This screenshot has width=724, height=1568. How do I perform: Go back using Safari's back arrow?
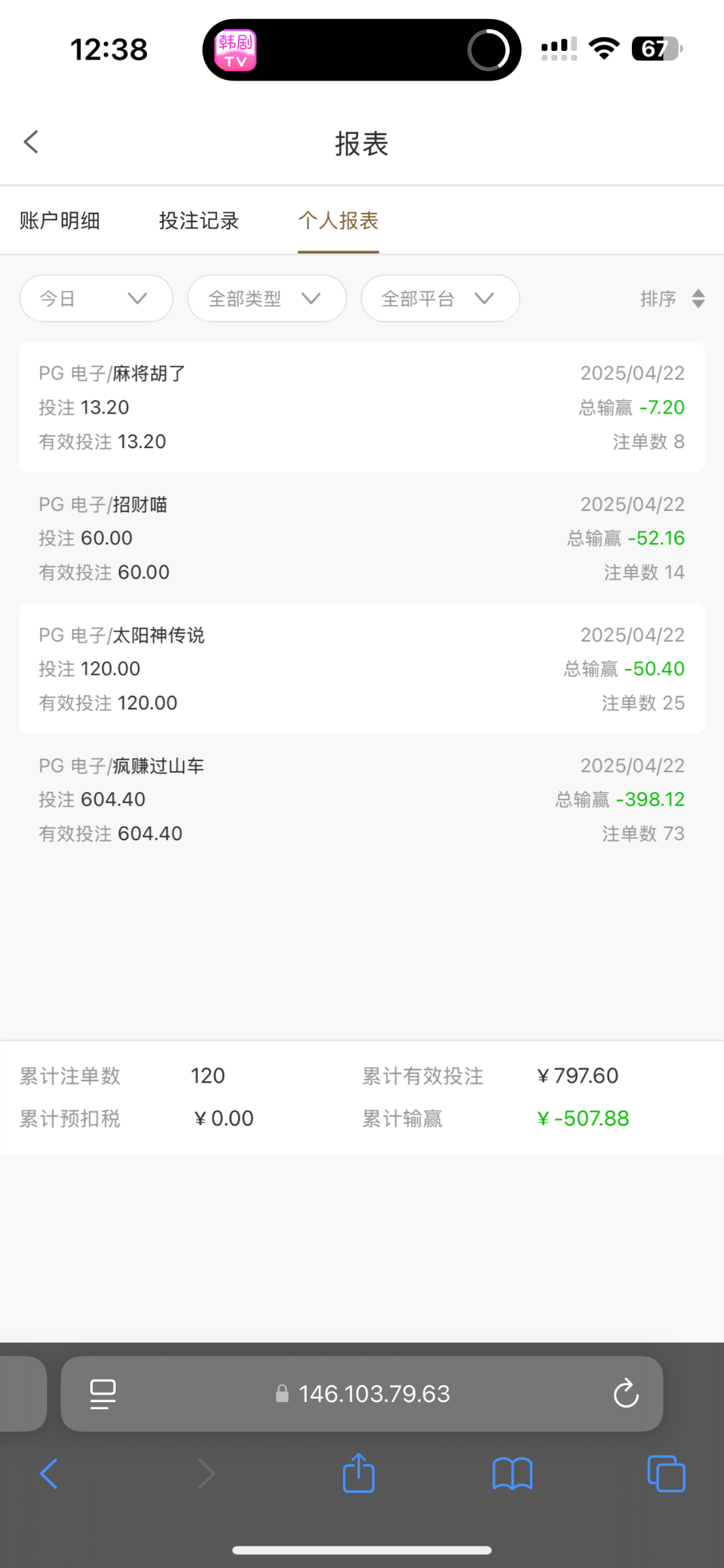(49, 1474)
